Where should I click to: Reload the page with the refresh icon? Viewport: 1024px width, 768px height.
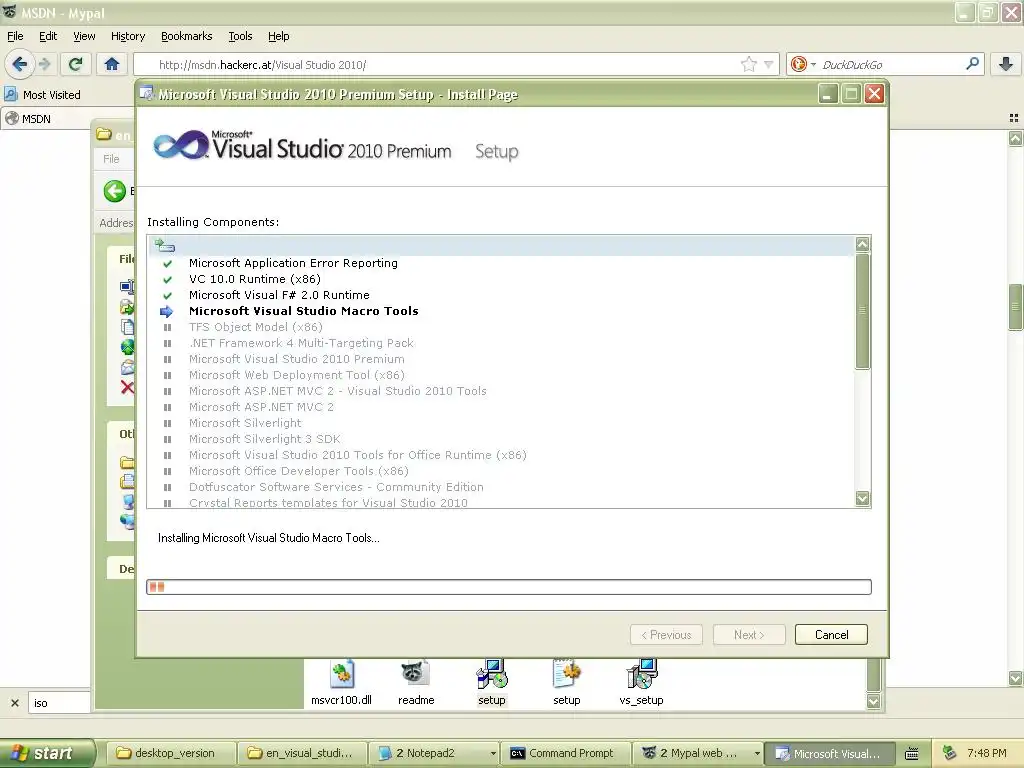[75, 64]
